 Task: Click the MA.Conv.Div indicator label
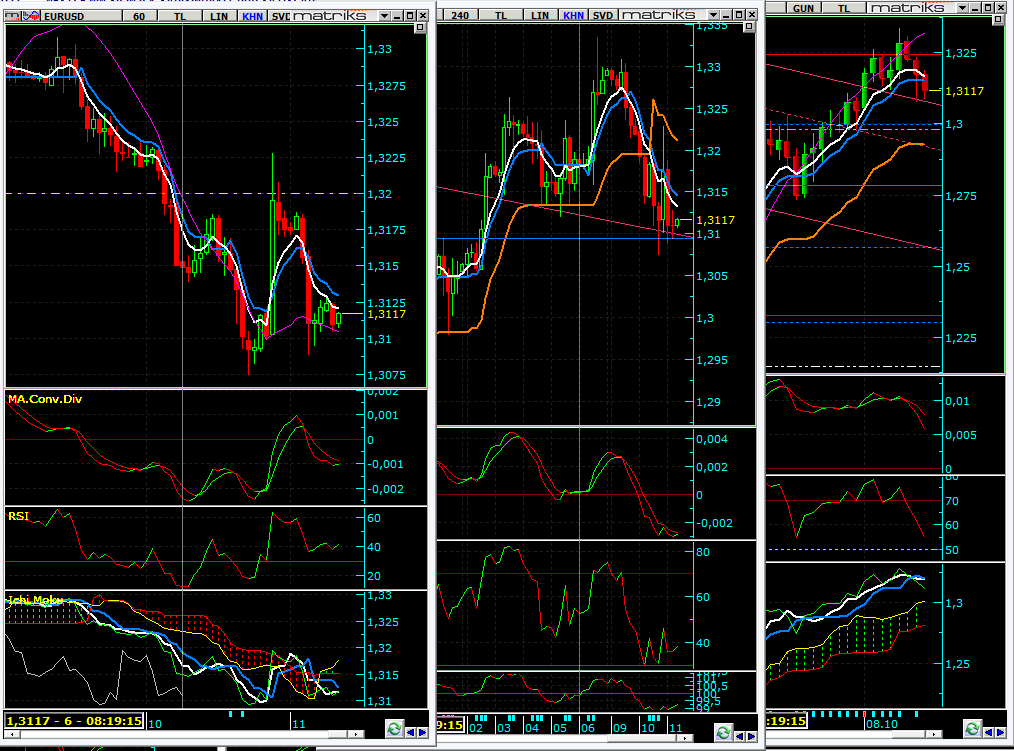click(45, 399)
